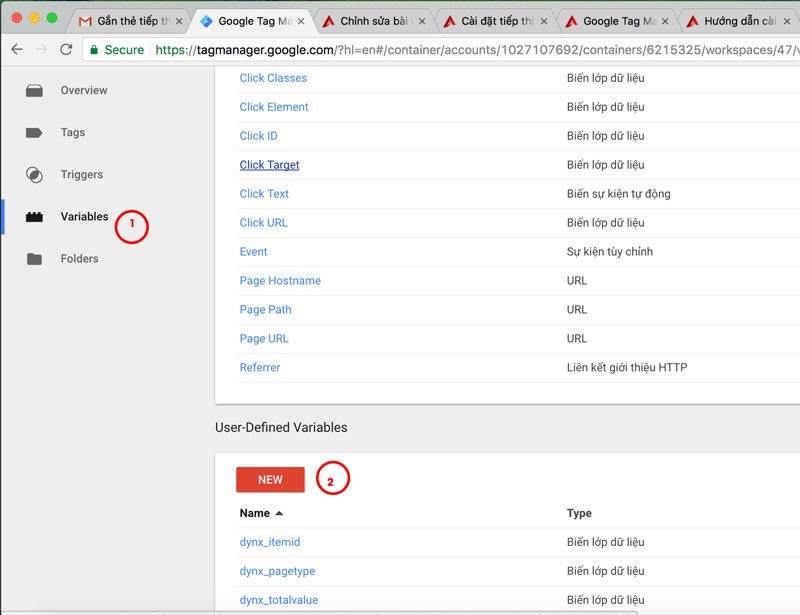
Task: Select the Variables brick icon
Action: pos(34,217)
